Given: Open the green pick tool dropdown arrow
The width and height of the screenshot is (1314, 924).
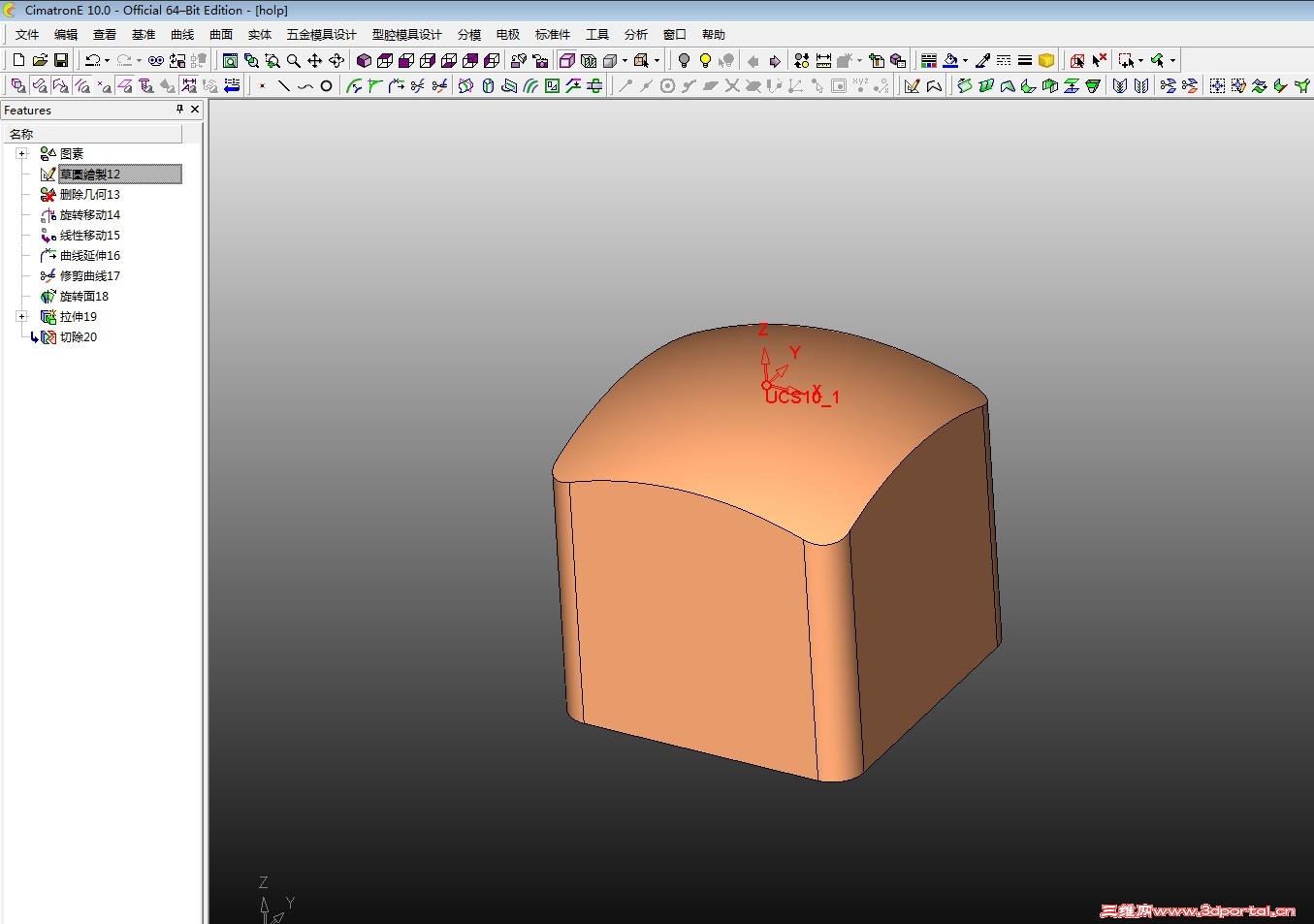Looking at the screenshot, I should [1172, 60].
